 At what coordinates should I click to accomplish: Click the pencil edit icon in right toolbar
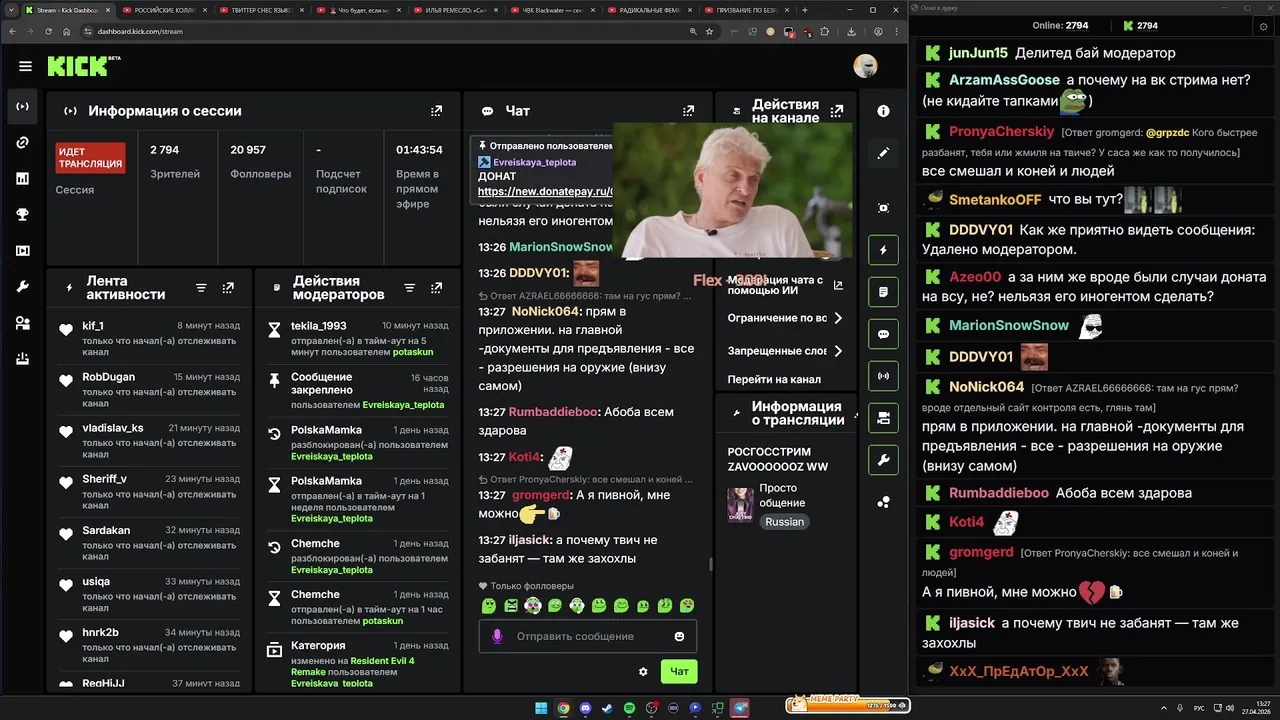[883, 153]
